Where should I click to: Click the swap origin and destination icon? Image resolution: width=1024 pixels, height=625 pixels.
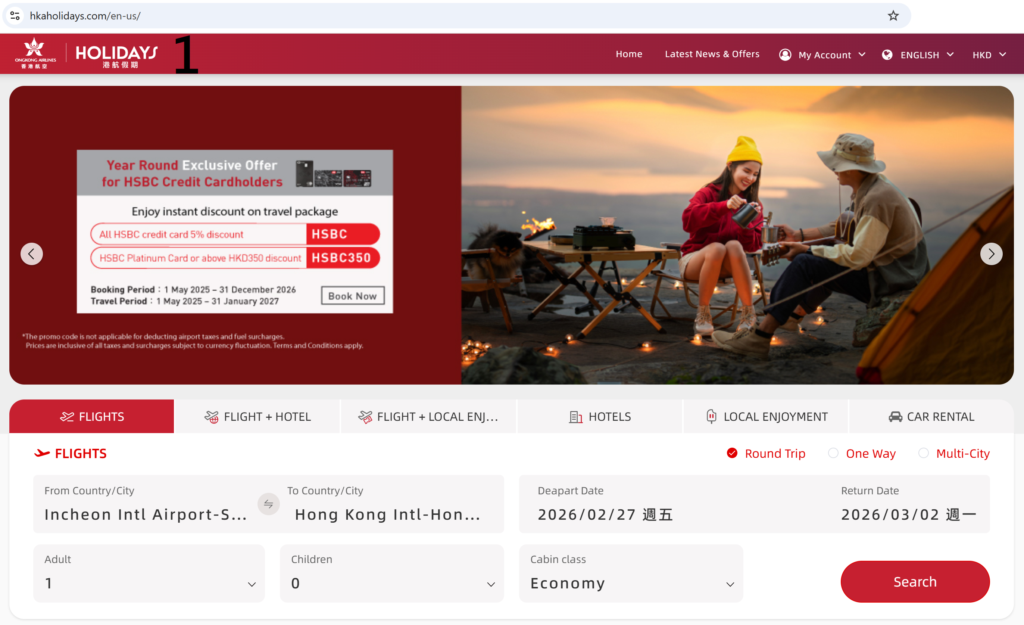(x=267, y=504)
